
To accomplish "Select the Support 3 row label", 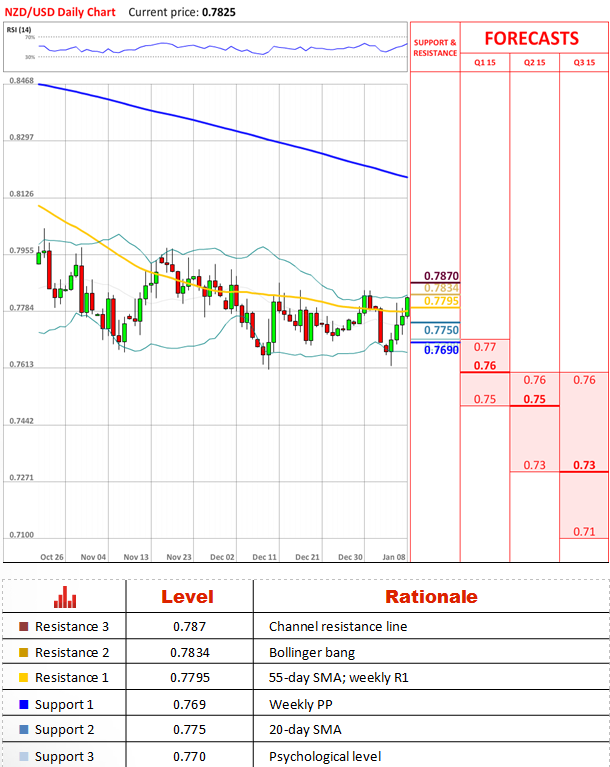I will (65, 757).
